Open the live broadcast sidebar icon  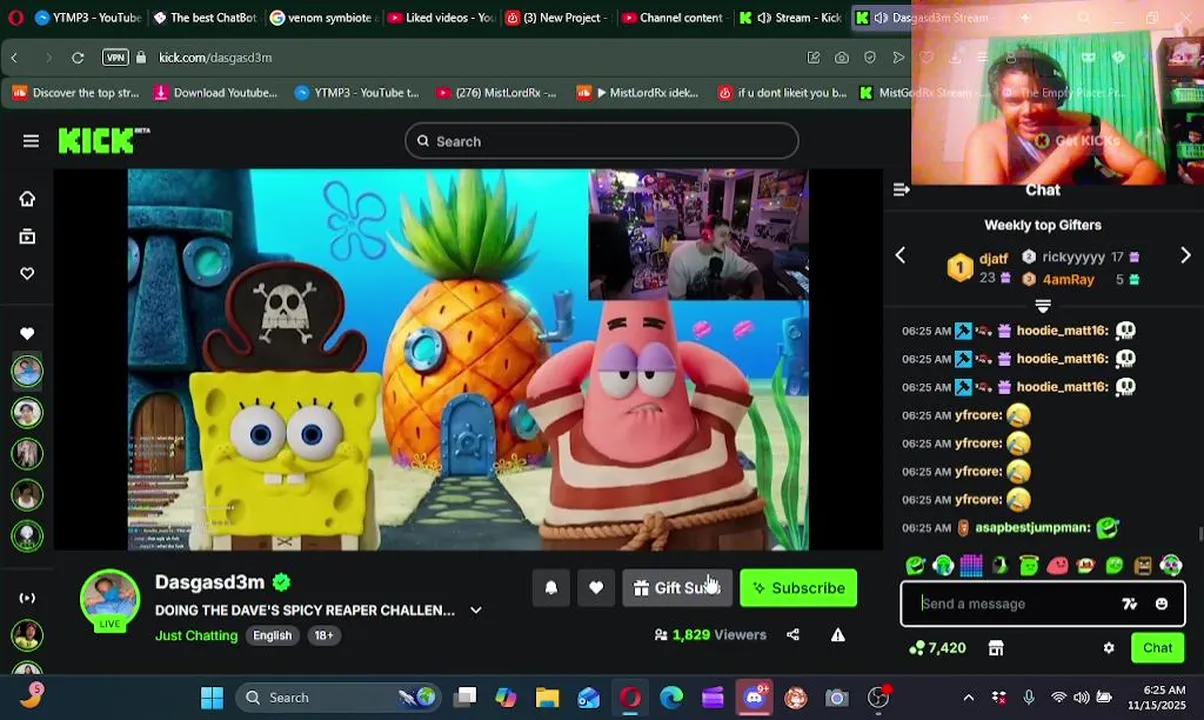point(27,598)
